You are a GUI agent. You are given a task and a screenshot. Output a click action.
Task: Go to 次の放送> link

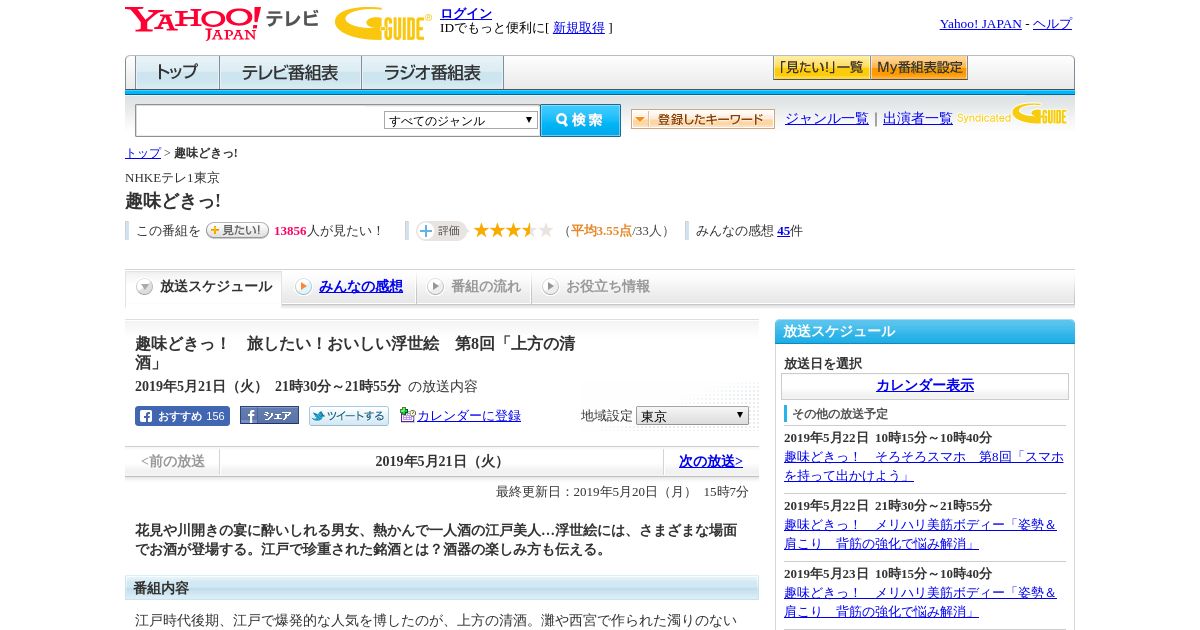711,462
